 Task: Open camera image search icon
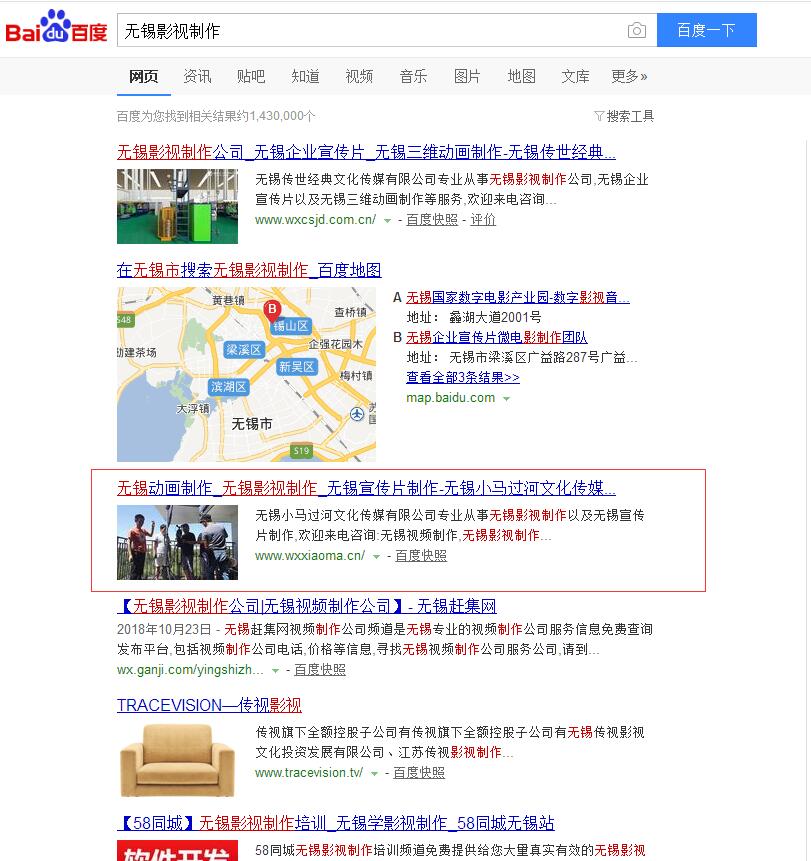tap(636, 30)
